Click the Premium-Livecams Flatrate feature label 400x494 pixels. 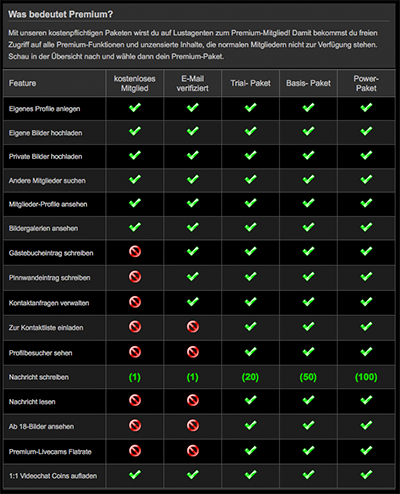tap(50, 452)
